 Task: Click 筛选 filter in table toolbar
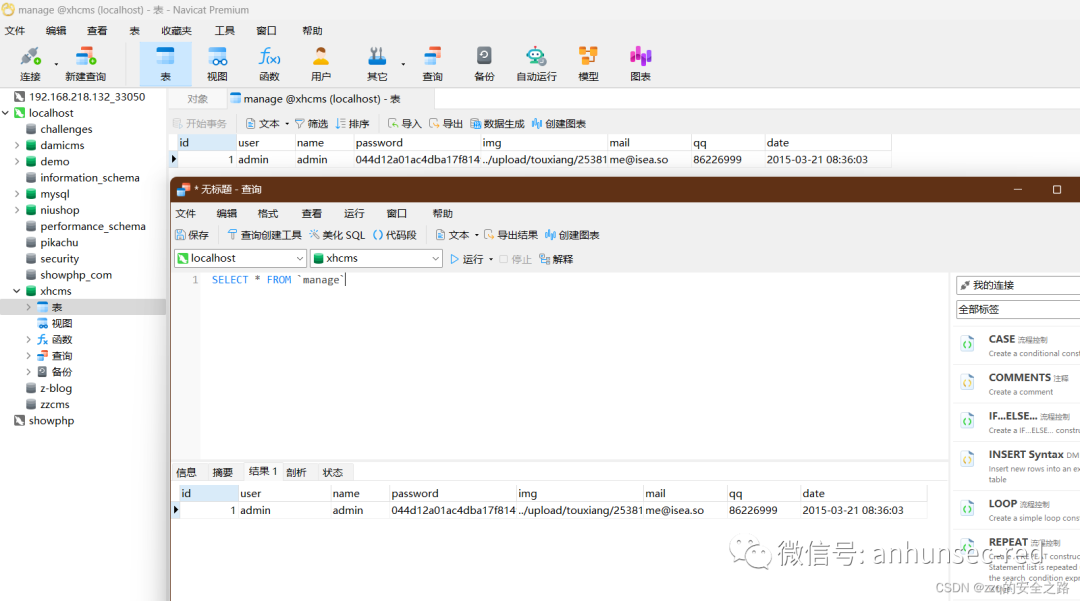311,124
